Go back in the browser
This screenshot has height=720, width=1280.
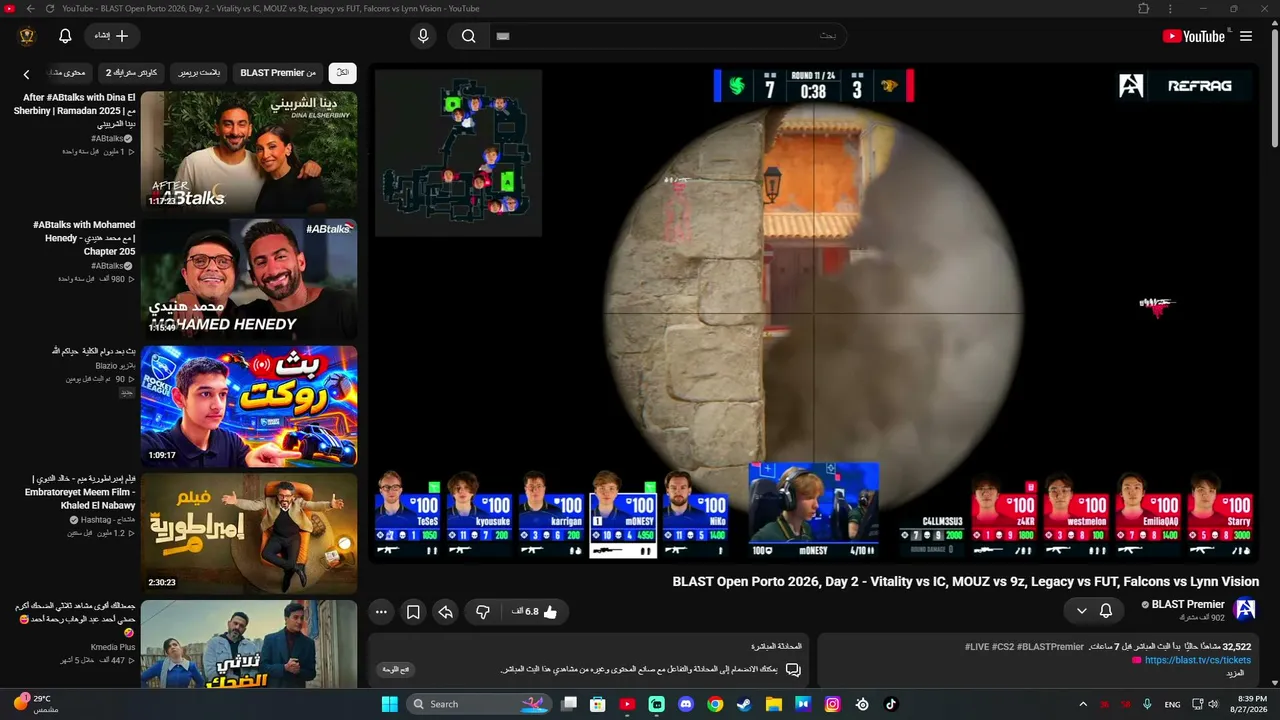31,8
